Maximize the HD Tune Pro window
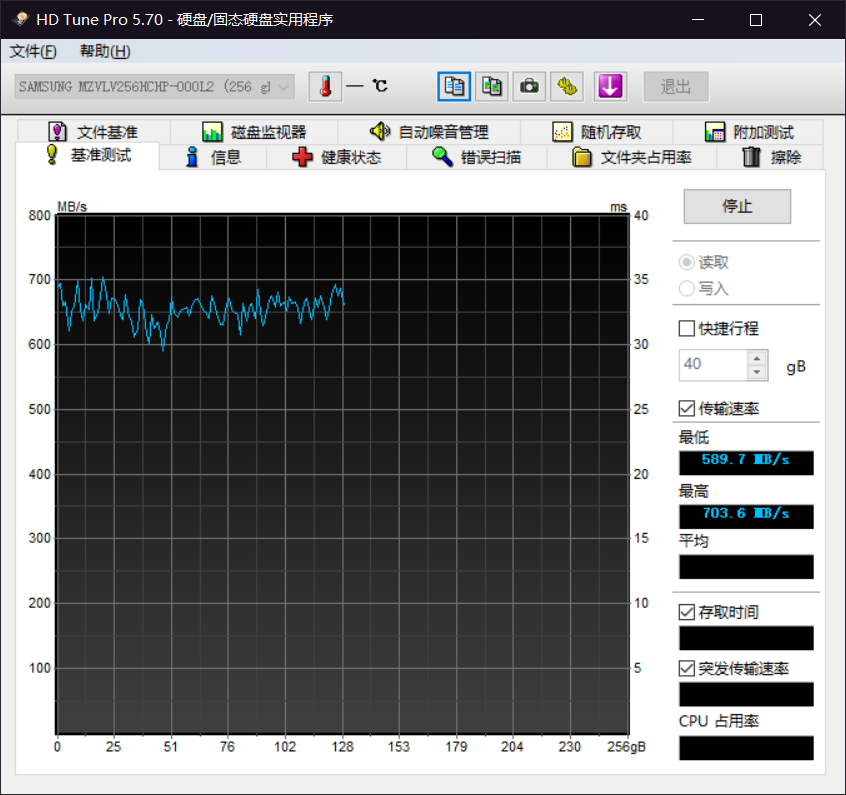846x795 pixels. pyautogui.click(x=756, y=19)
